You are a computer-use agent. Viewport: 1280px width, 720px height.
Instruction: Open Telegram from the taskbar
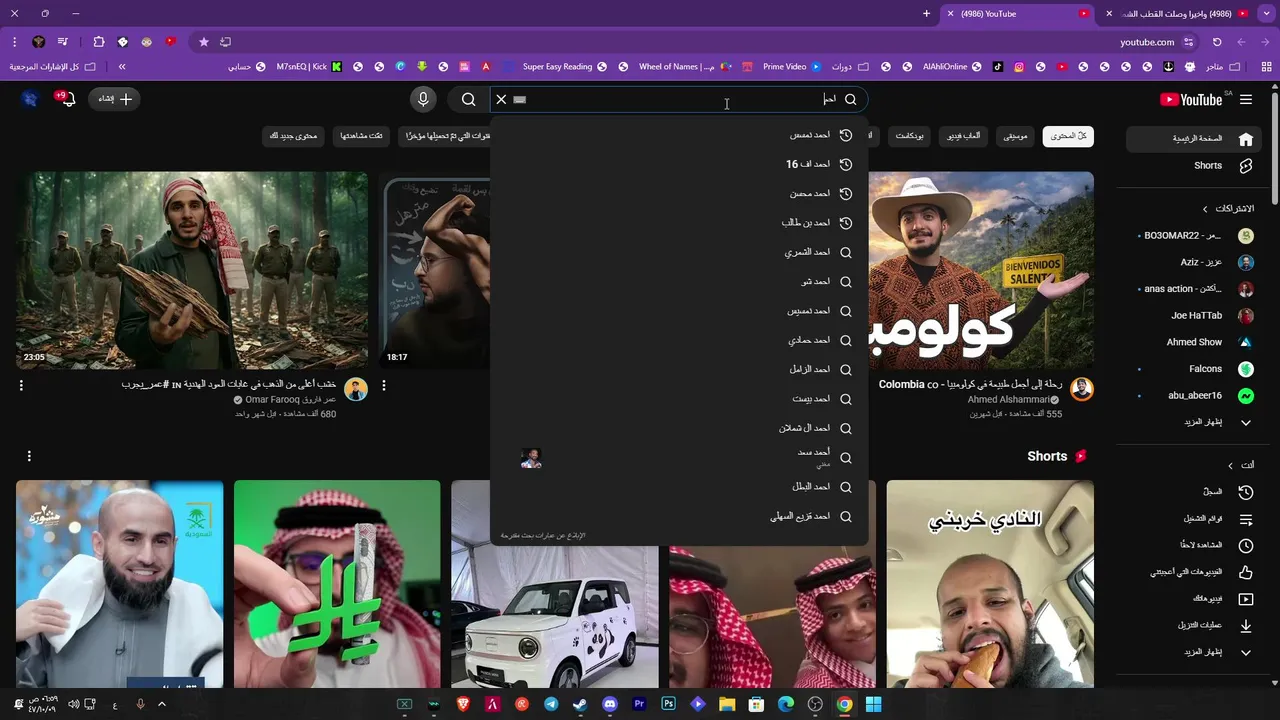[551, 704]
